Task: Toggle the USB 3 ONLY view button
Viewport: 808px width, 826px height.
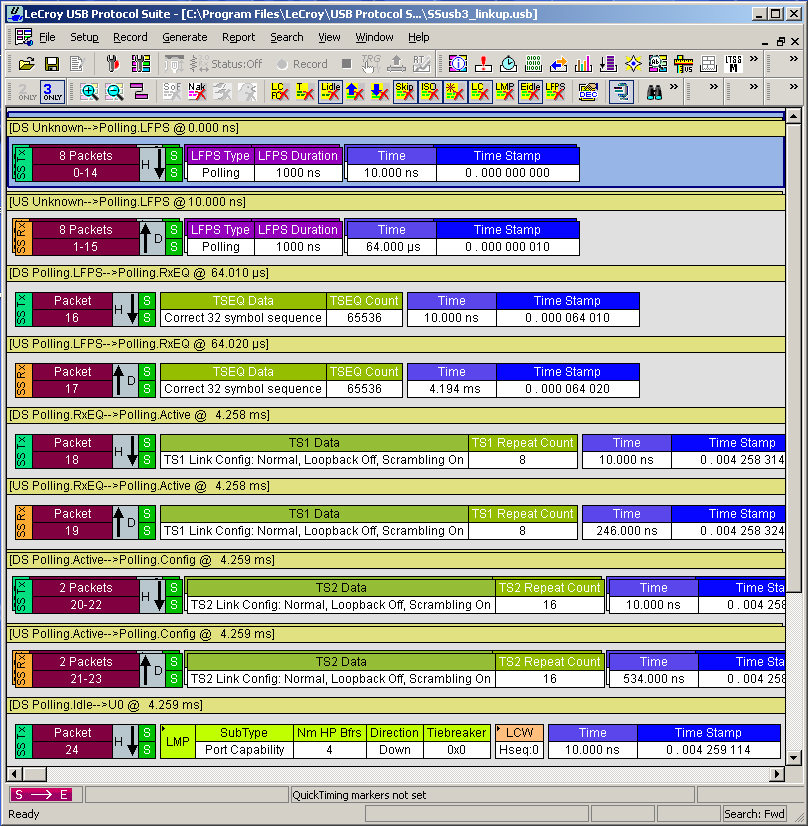Action: pyautogui.click(x=52, y=92)
